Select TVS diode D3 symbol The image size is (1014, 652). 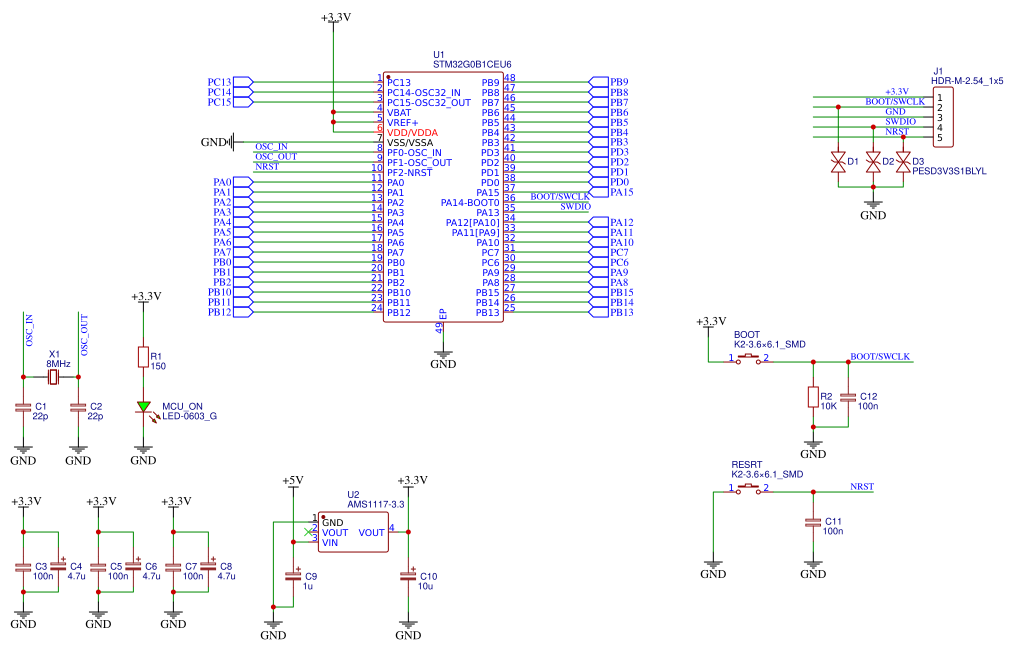[904, 162]
